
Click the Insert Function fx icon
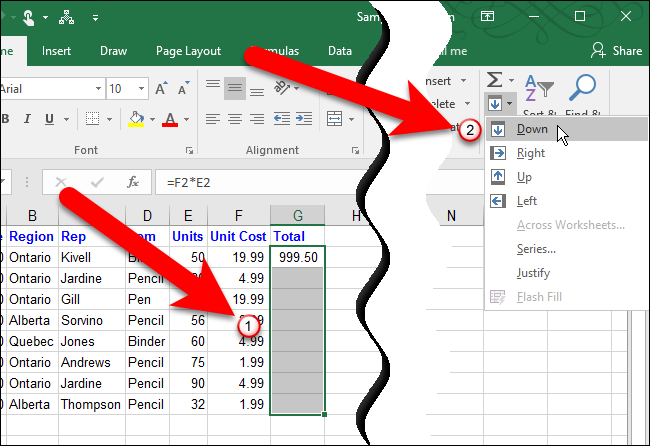point(133,182)
